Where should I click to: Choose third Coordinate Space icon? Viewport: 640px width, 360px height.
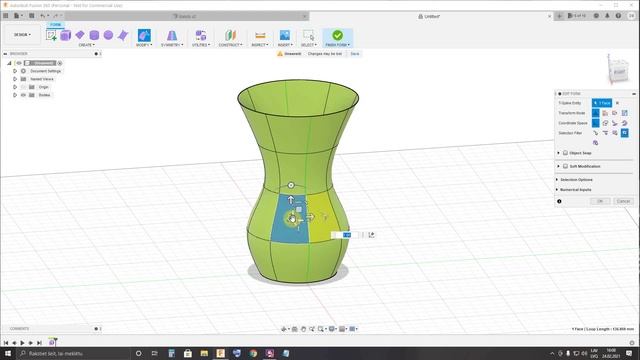(x=615, y=123)
